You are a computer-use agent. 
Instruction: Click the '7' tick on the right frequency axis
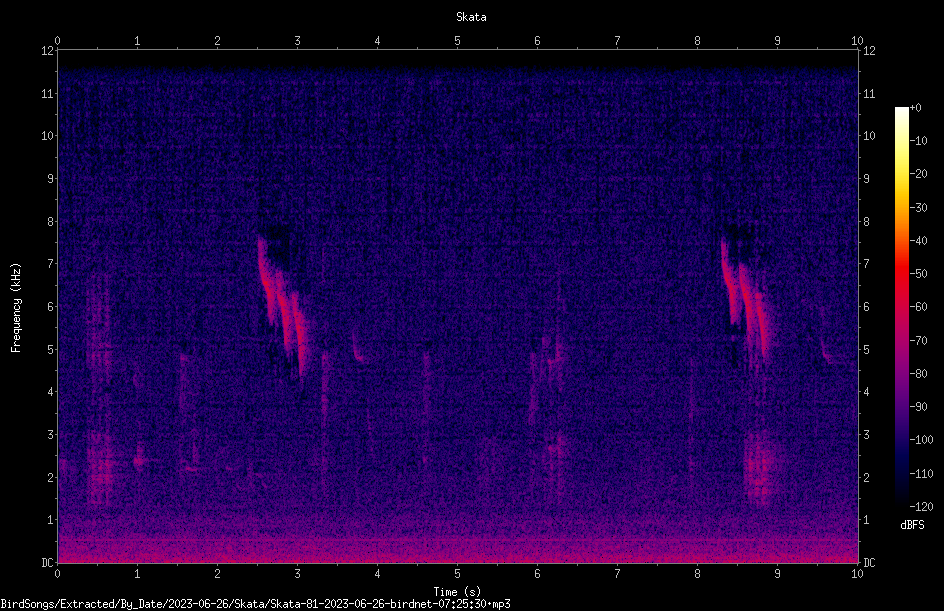click(x=866, y=264)
